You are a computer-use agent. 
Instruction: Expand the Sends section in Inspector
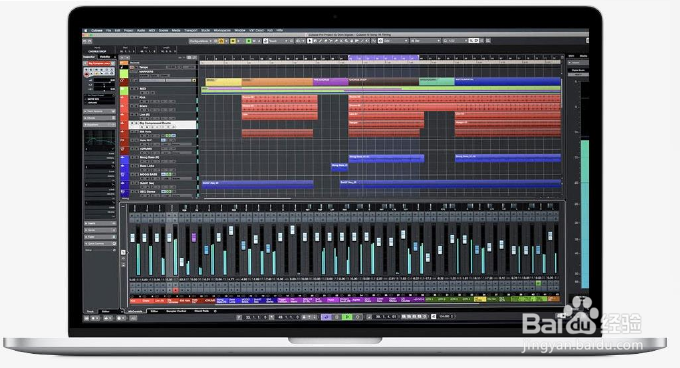(x=100, y=230)
